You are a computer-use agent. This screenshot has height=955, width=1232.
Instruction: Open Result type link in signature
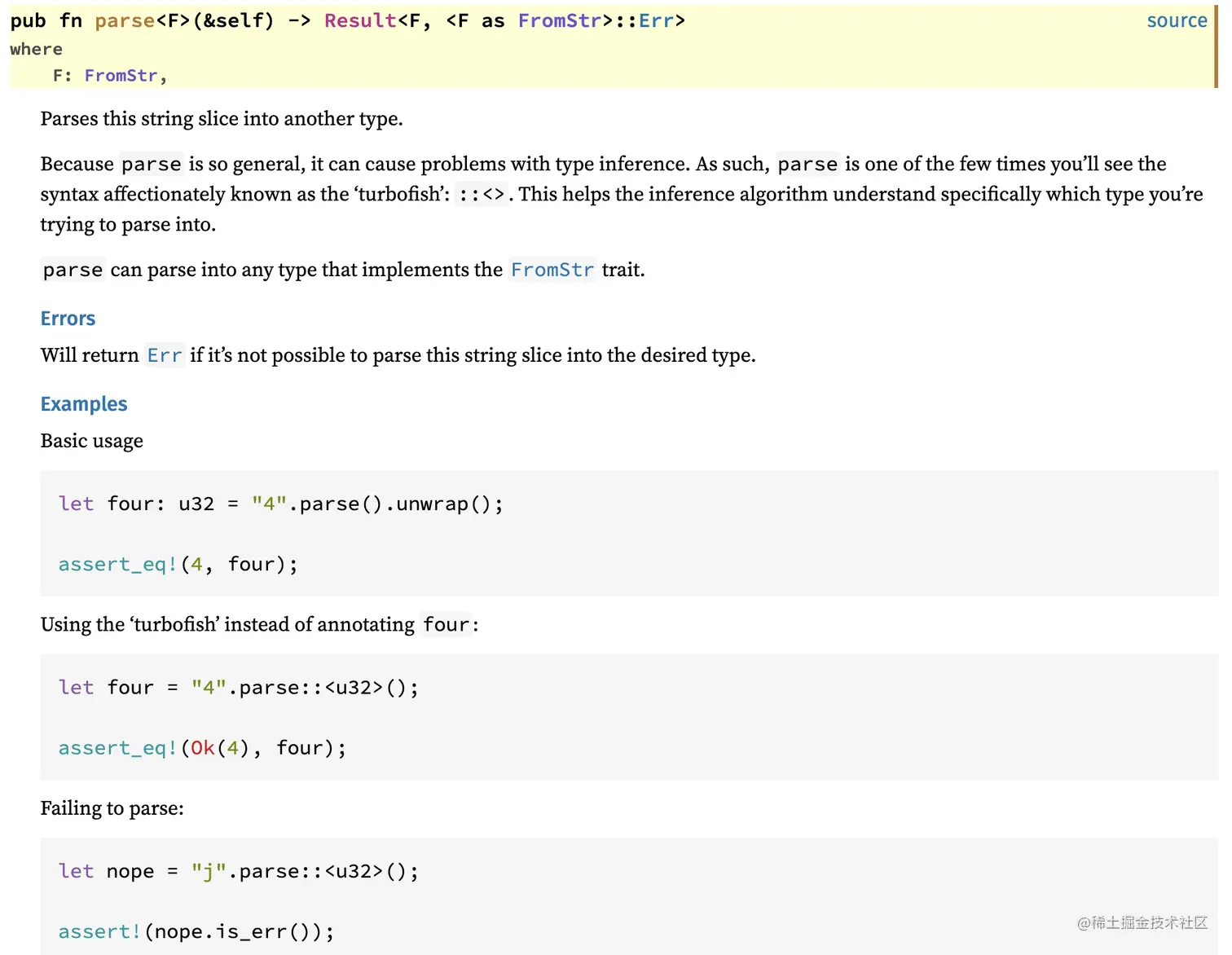(x=360, y=20)
